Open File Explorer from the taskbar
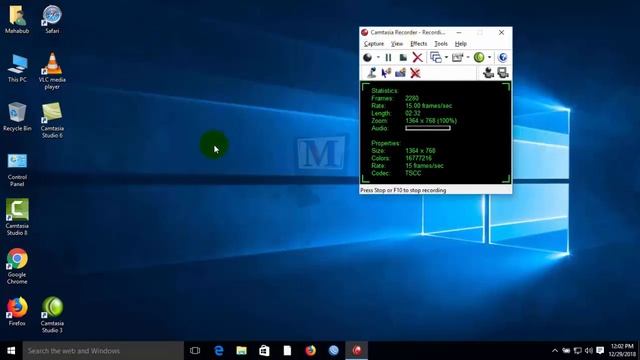This screenshot has width=640, height=360. (242, 351)
